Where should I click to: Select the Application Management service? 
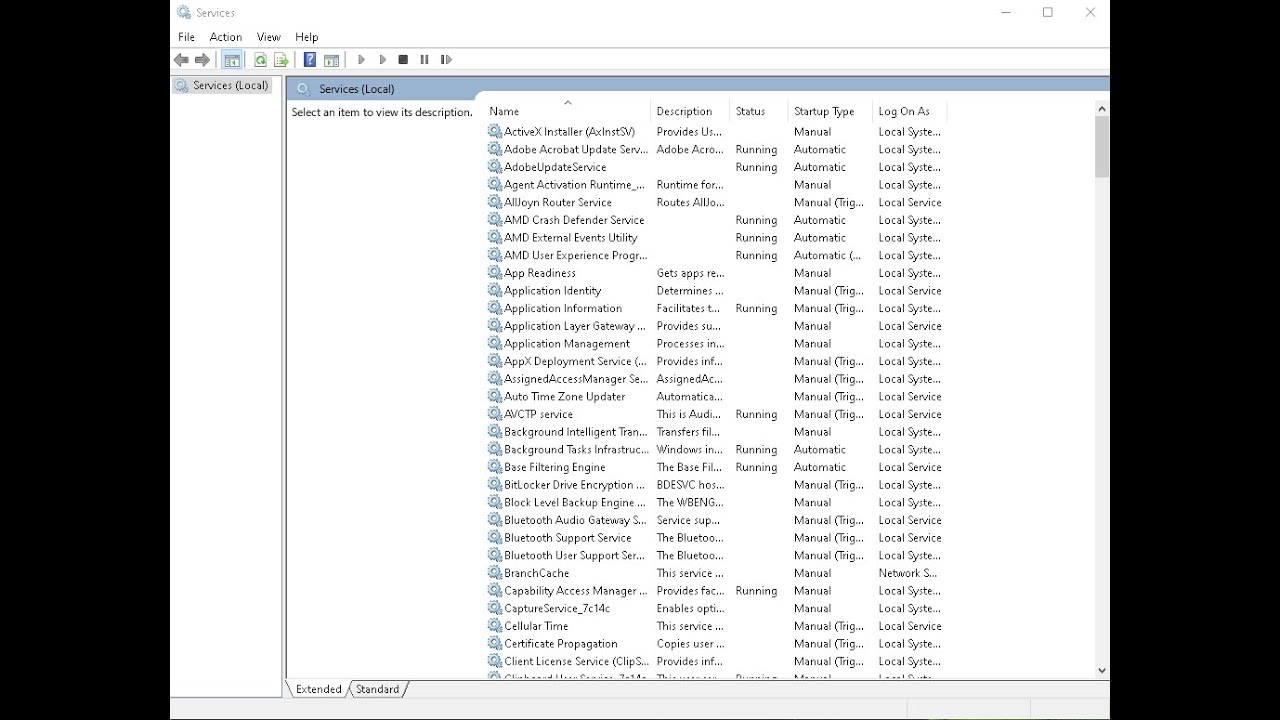[x=715, y=344]
